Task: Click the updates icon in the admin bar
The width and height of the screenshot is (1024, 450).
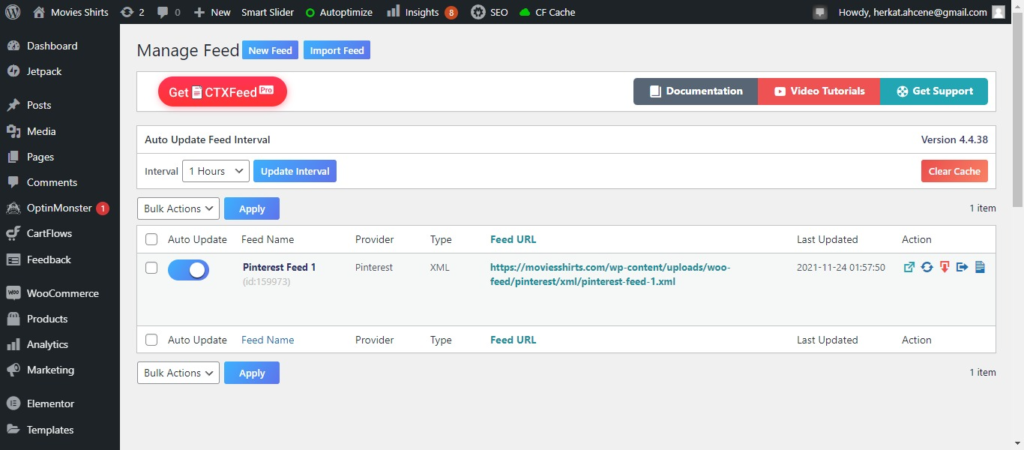Action: [x=126, y=12]
